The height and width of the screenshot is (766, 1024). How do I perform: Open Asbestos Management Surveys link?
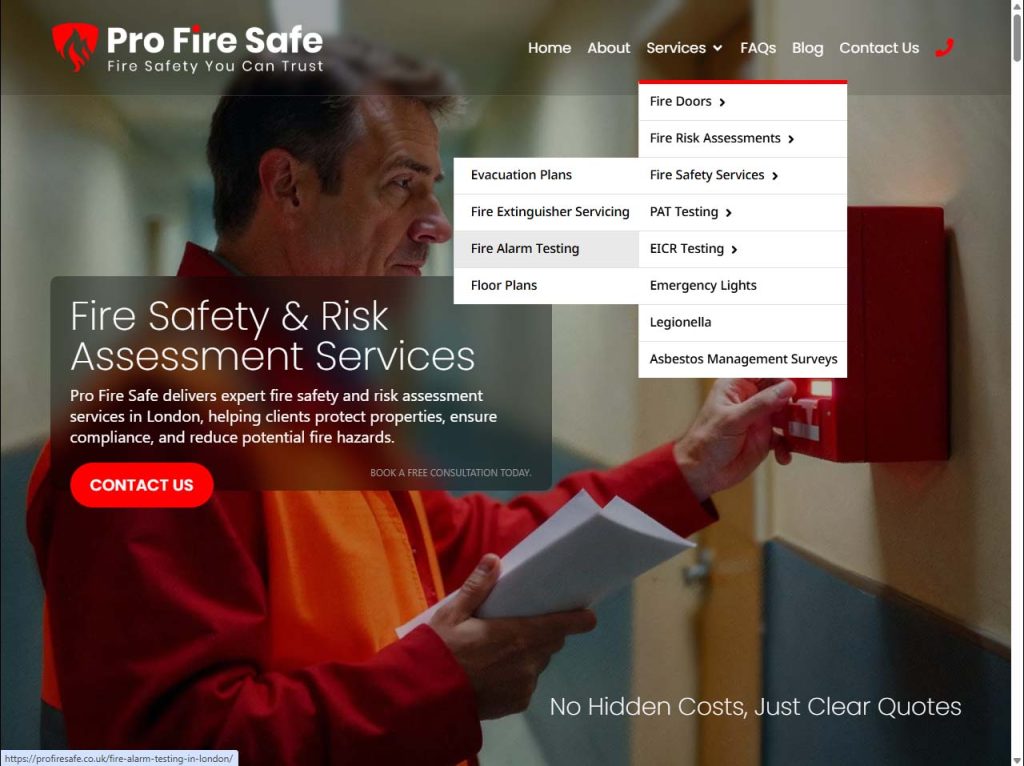point(743,359)
